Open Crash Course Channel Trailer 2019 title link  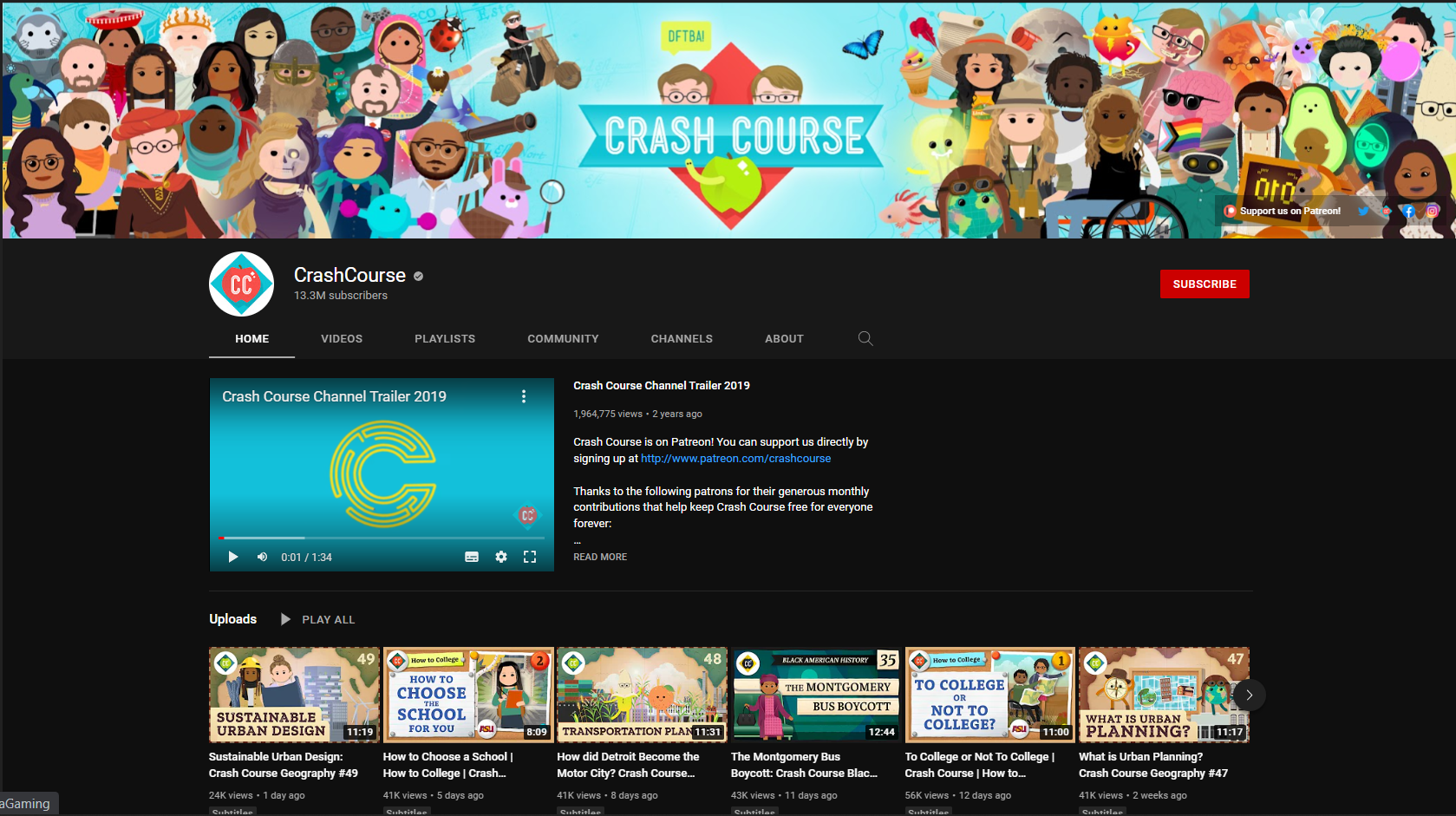pyautogui.click(x=662, y=386)
